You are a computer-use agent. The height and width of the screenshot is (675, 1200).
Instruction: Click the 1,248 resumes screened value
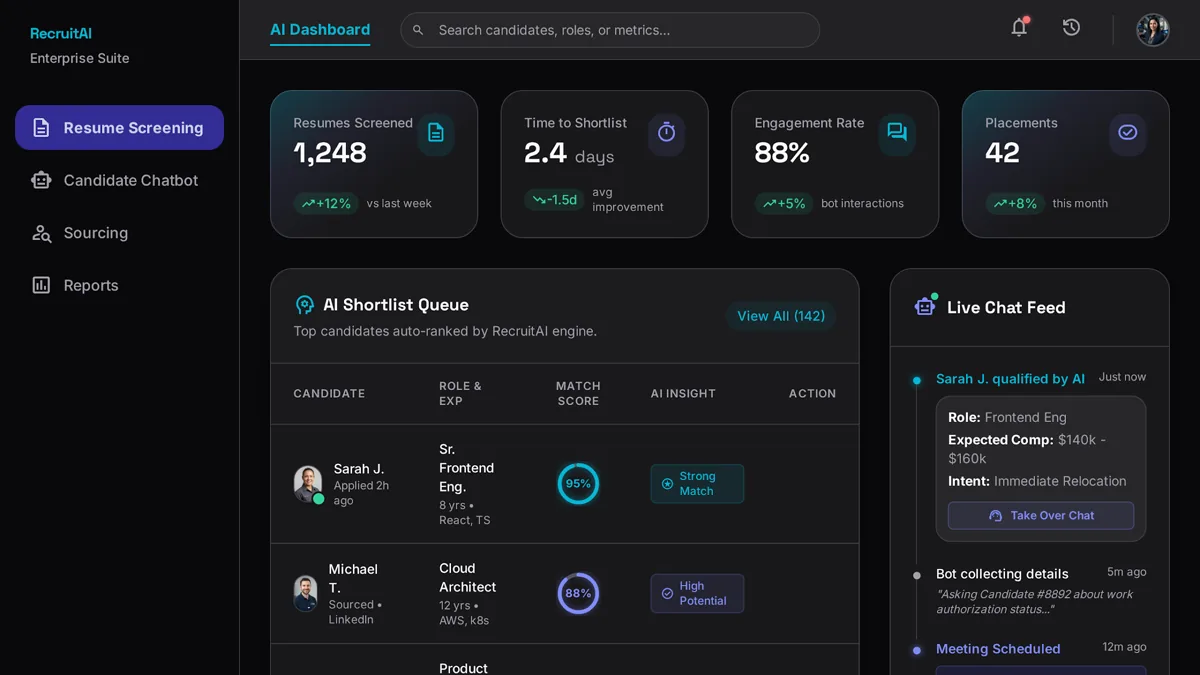pyautogui.click(x=330, y=153)
